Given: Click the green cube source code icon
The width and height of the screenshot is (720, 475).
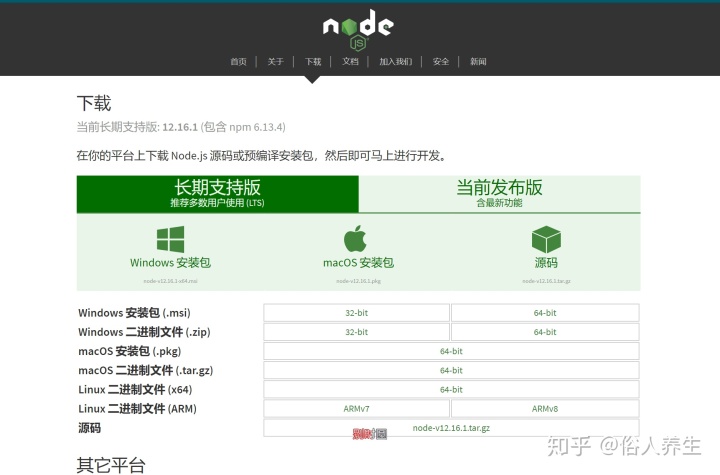Looking at the screenshot, I should [546, 239].
